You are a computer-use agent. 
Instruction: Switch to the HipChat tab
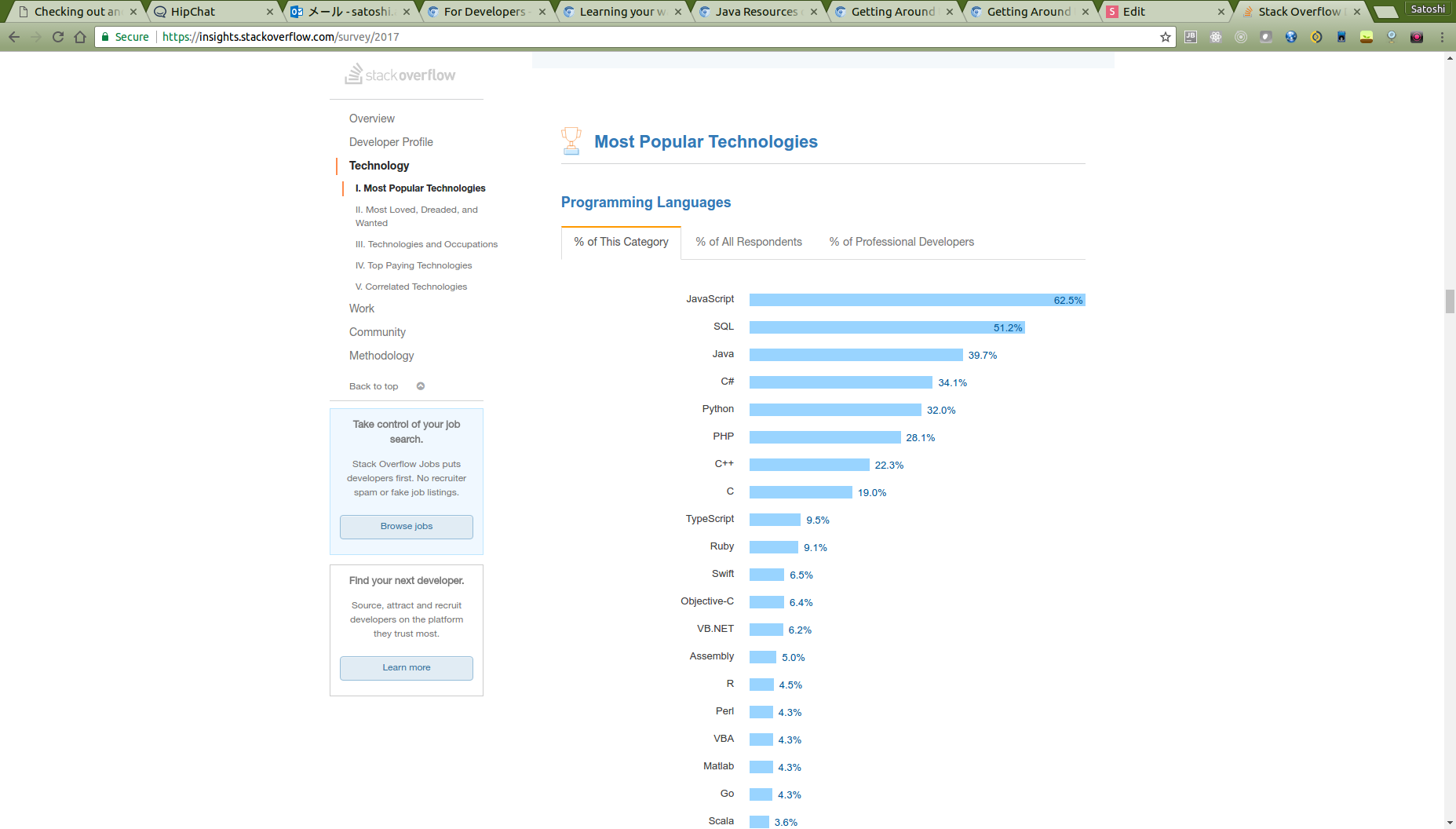tap(213, 12)
